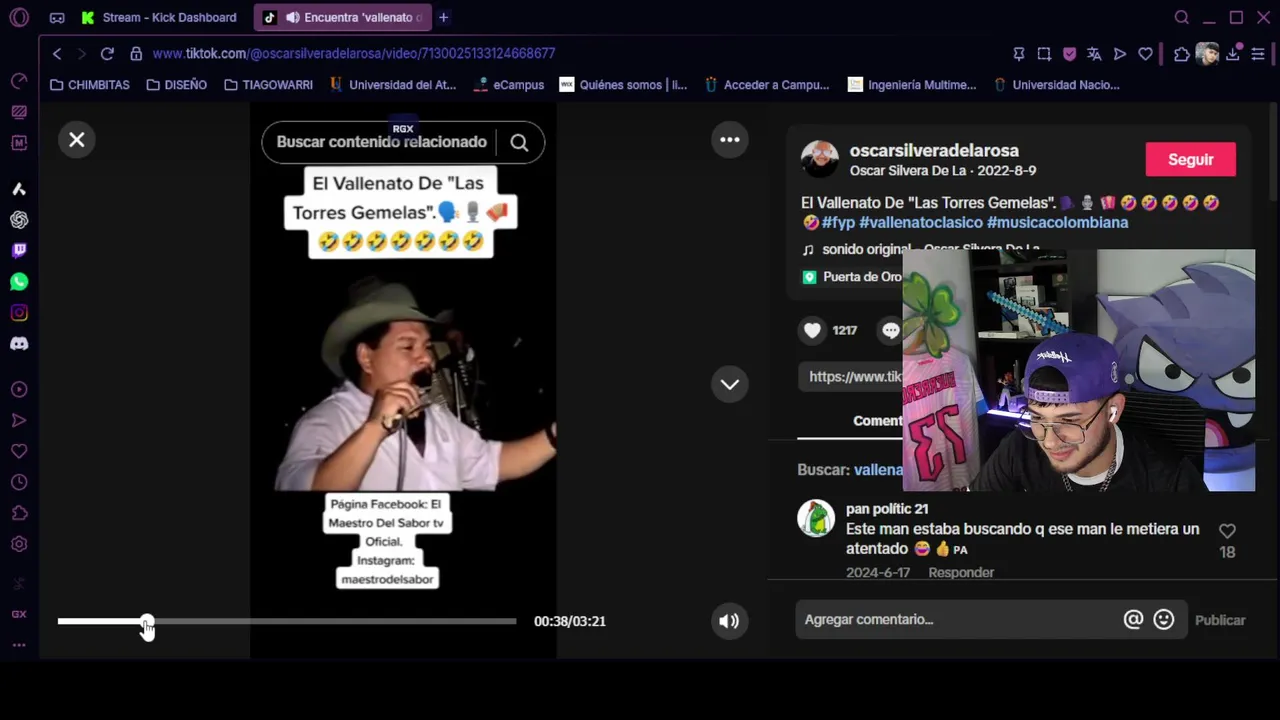Open sidebar Extensions cube icon

pyautogui.click(x=19, y=513)
